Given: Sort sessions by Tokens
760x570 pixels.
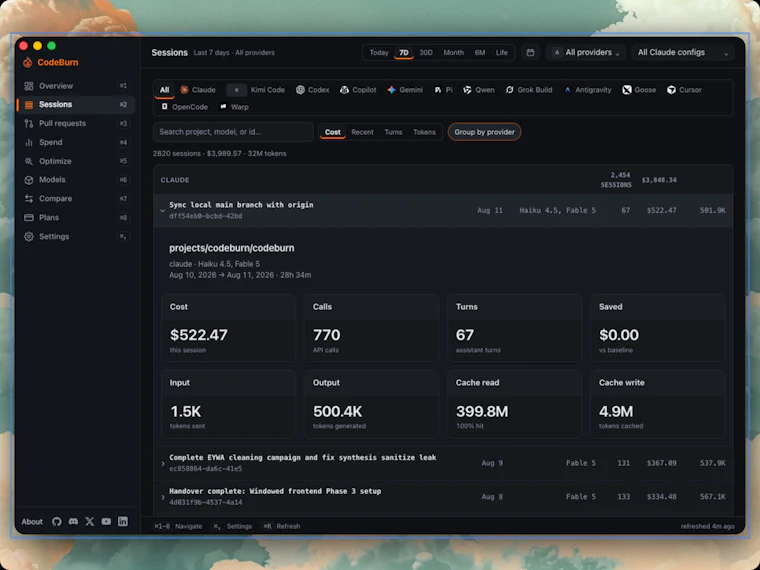Looking at the screenshot, I should click(x=424, y=132).
